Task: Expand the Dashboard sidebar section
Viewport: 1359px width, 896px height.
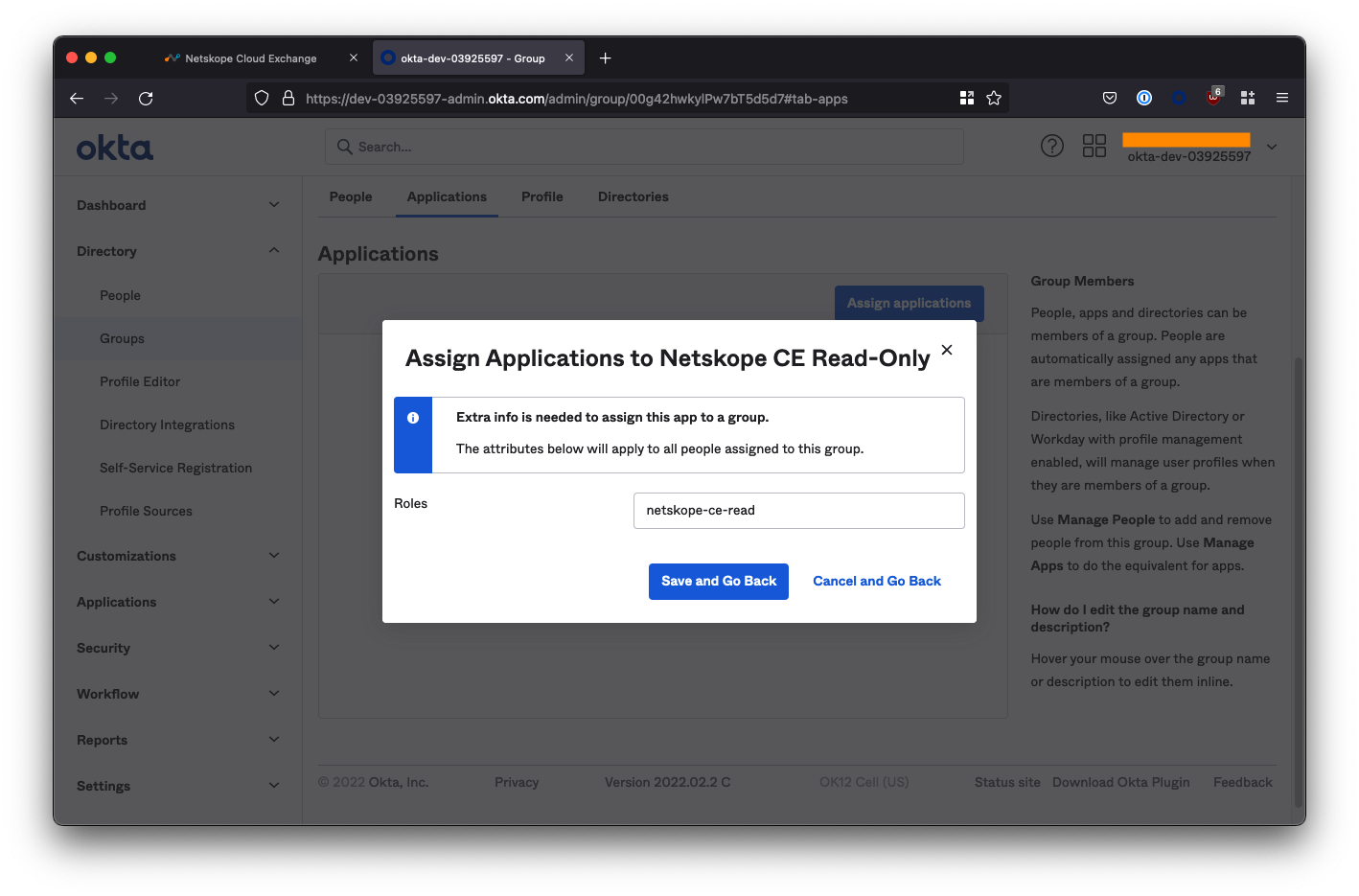Action: point(274,205)
